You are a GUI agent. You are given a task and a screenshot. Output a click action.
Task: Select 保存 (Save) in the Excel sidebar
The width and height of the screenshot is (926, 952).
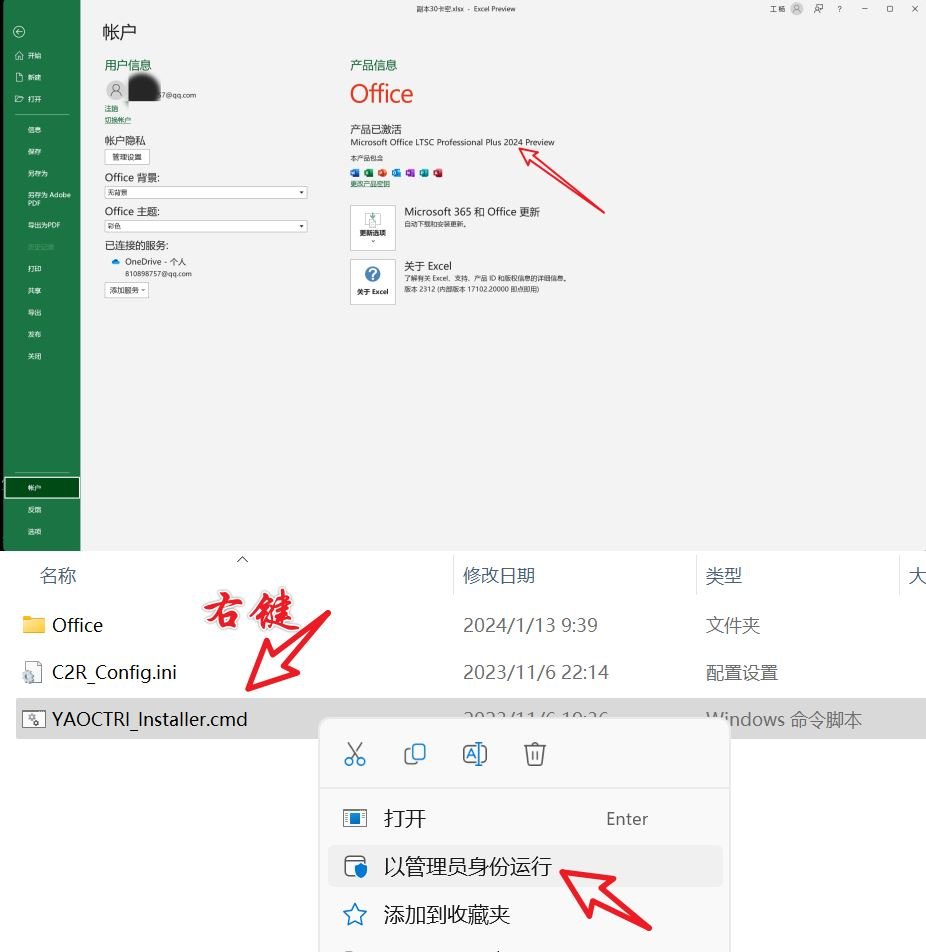click(34, 152)
